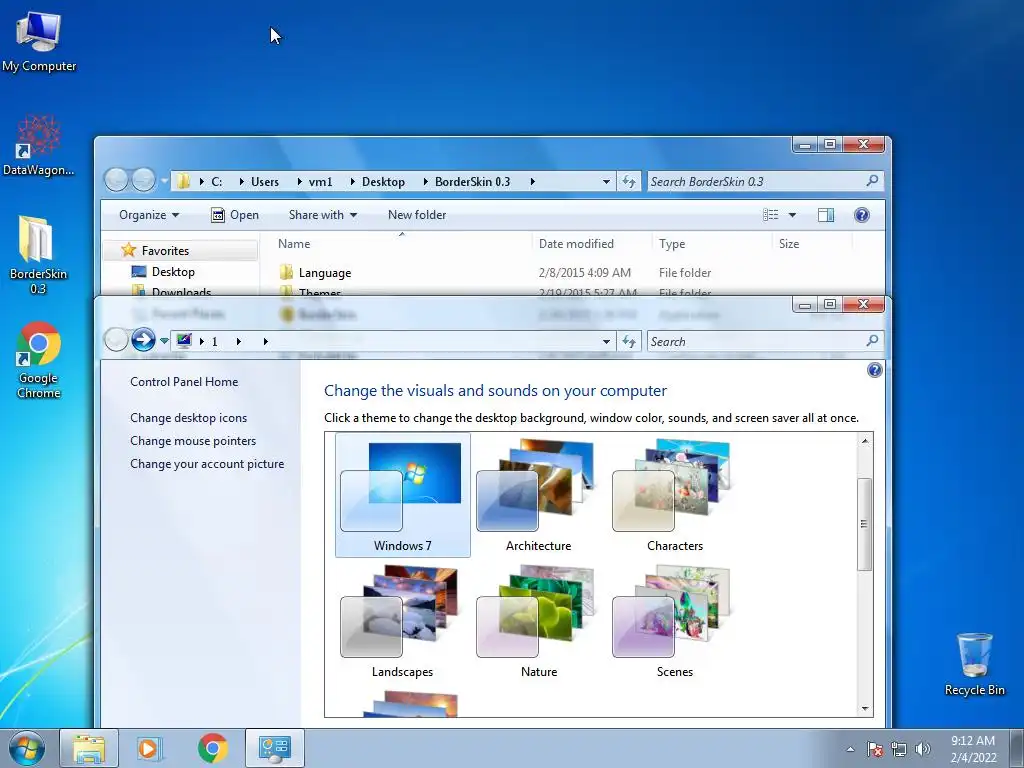Open the Windows Start orb

coord(27,748)
